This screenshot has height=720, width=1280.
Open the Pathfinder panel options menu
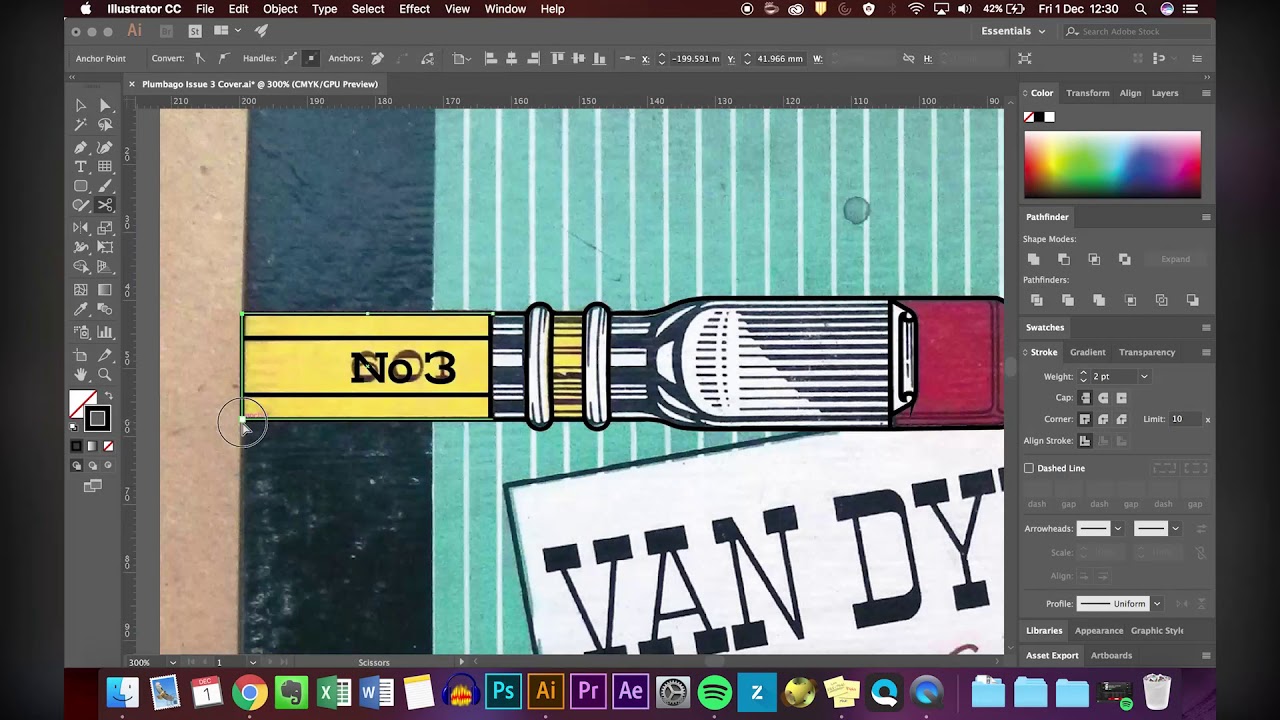(x=1206, y=217)
